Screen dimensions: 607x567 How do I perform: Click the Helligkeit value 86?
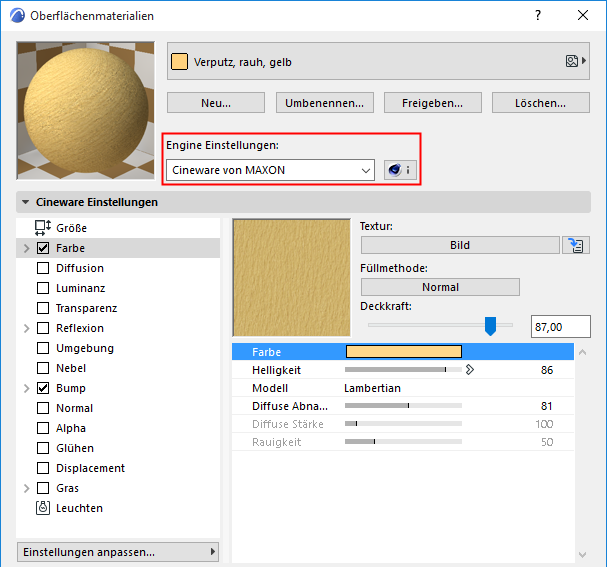click(547, 370)
